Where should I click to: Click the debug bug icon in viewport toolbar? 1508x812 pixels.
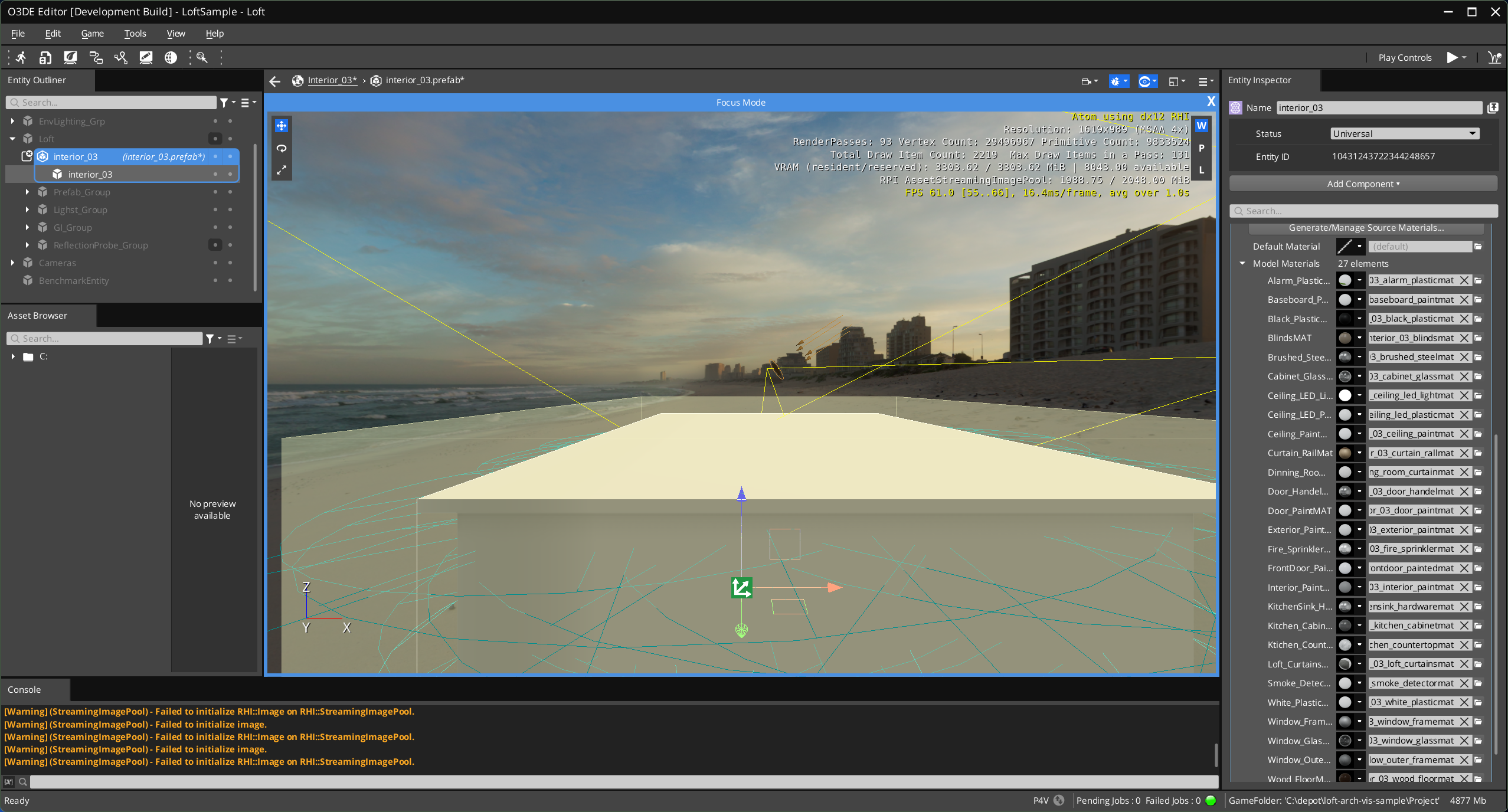1115,81
